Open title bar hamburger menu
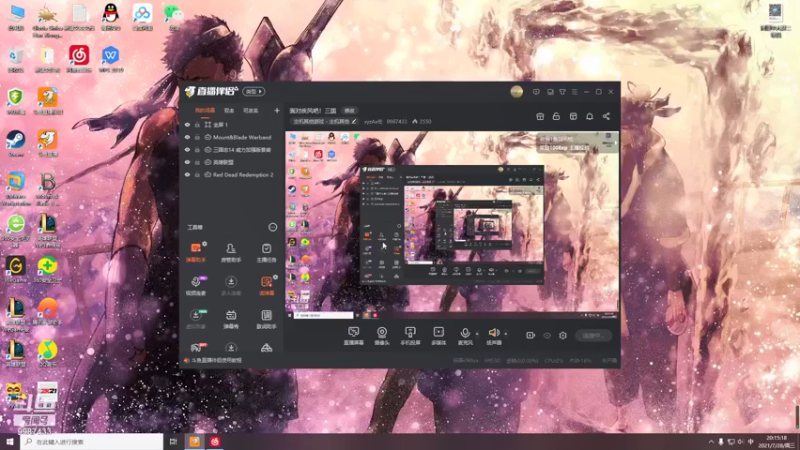Screen dimensions: 800x450 [574, 92]
